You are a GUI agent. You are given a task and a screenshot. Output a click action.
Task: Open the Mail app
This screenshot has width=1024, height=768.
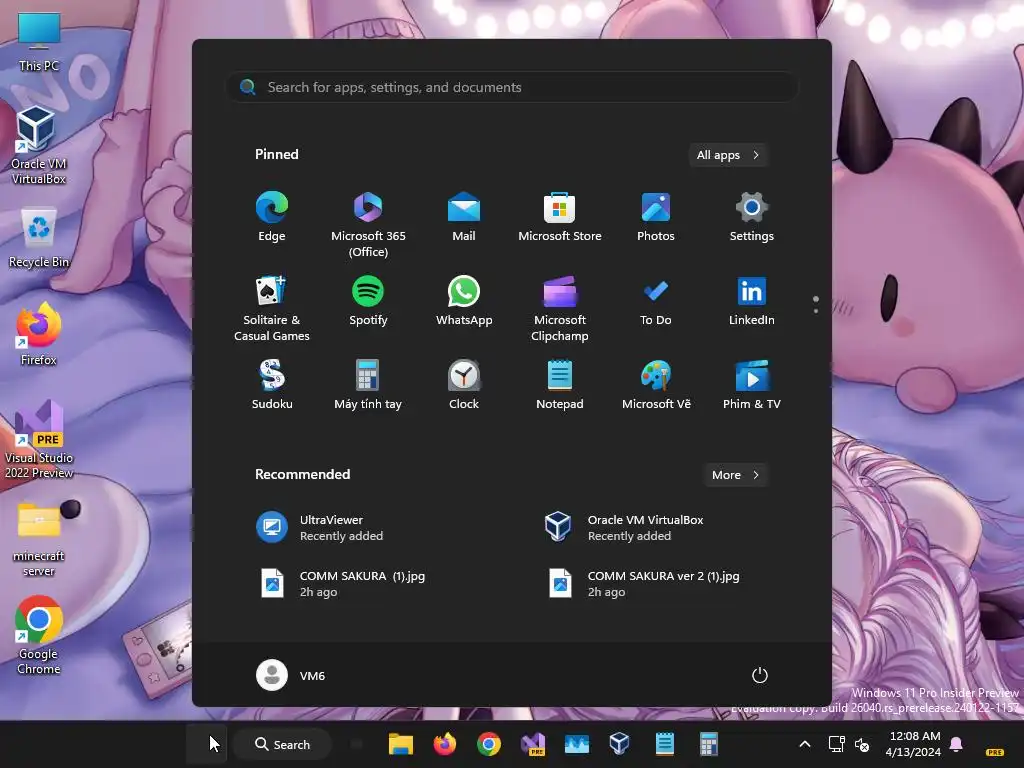pyautogui.click(x=464, y=217)
